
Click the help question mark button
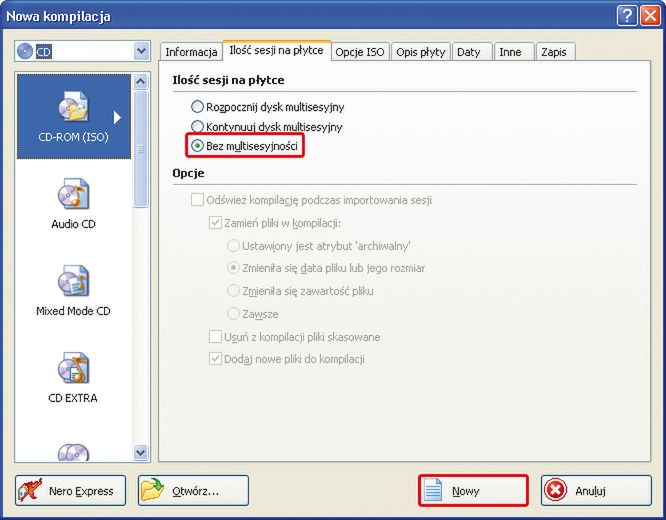click(627, 17)
